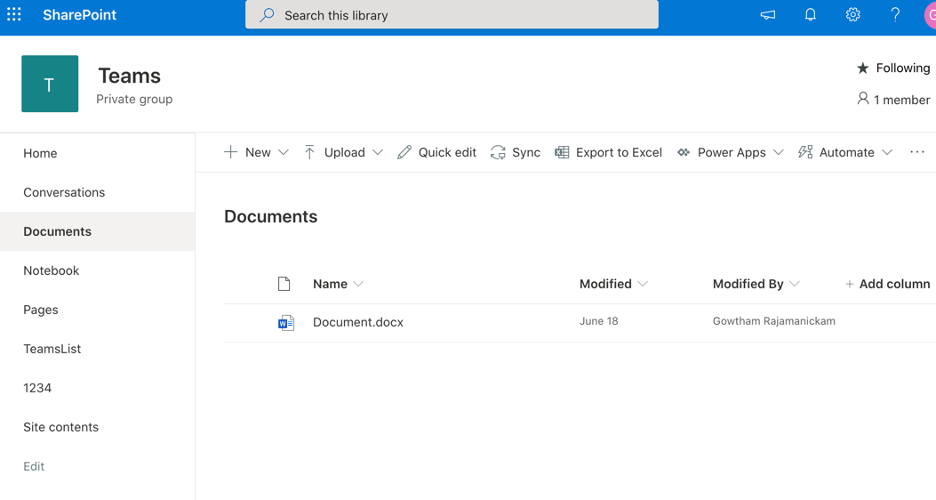Click the Modified column header
The image size is (936, 500).
605,284
